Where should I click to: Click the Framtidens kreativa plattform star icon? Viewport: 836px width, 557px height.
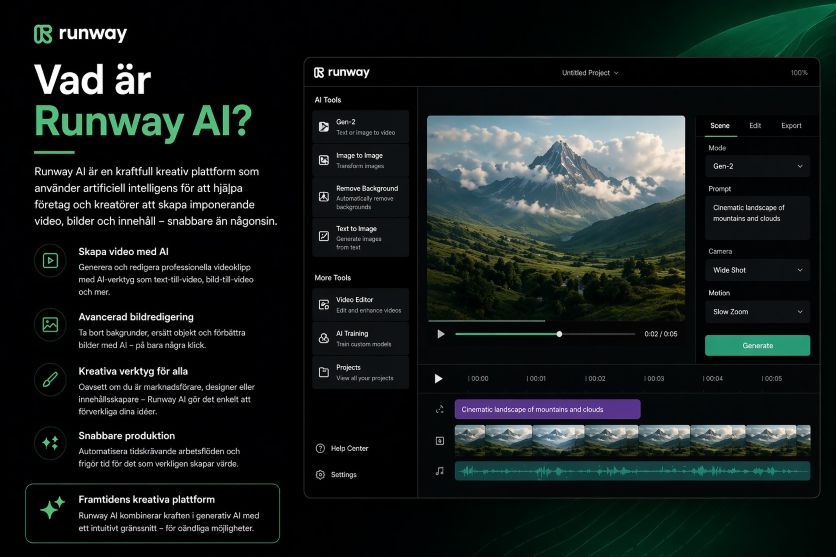click(x=52, y=507)
